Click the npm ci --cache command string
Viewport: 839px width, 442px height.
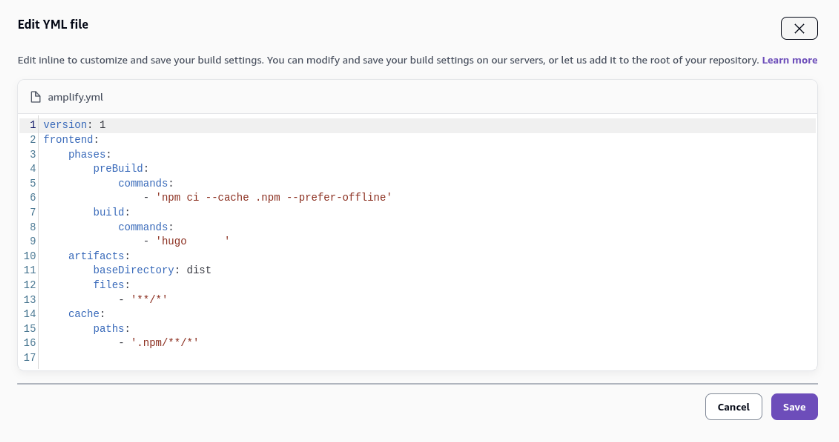273,197
